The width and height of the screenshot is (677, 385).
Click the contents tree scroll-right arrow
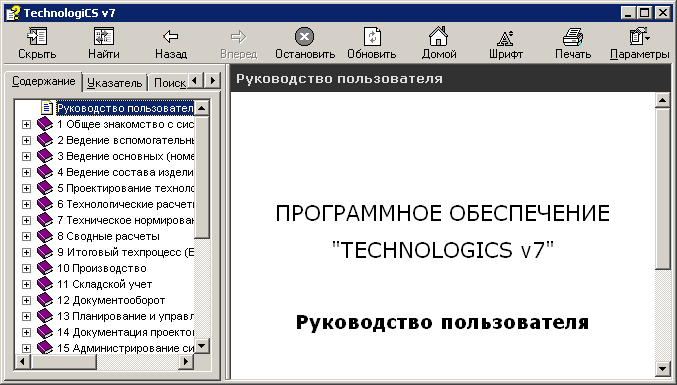[x=186, y=361]
